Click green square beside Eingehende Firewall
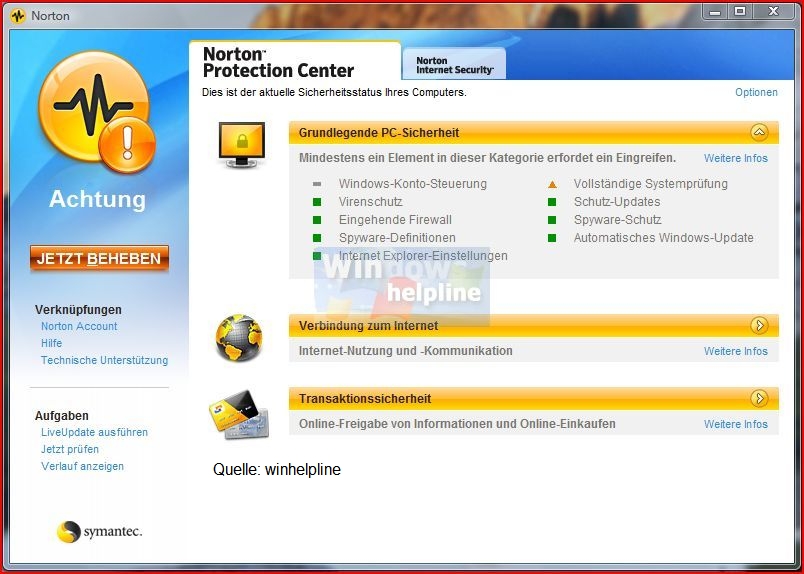Image resolution: width=804 pixels, height=574 pixels. (x=317, y=220)
